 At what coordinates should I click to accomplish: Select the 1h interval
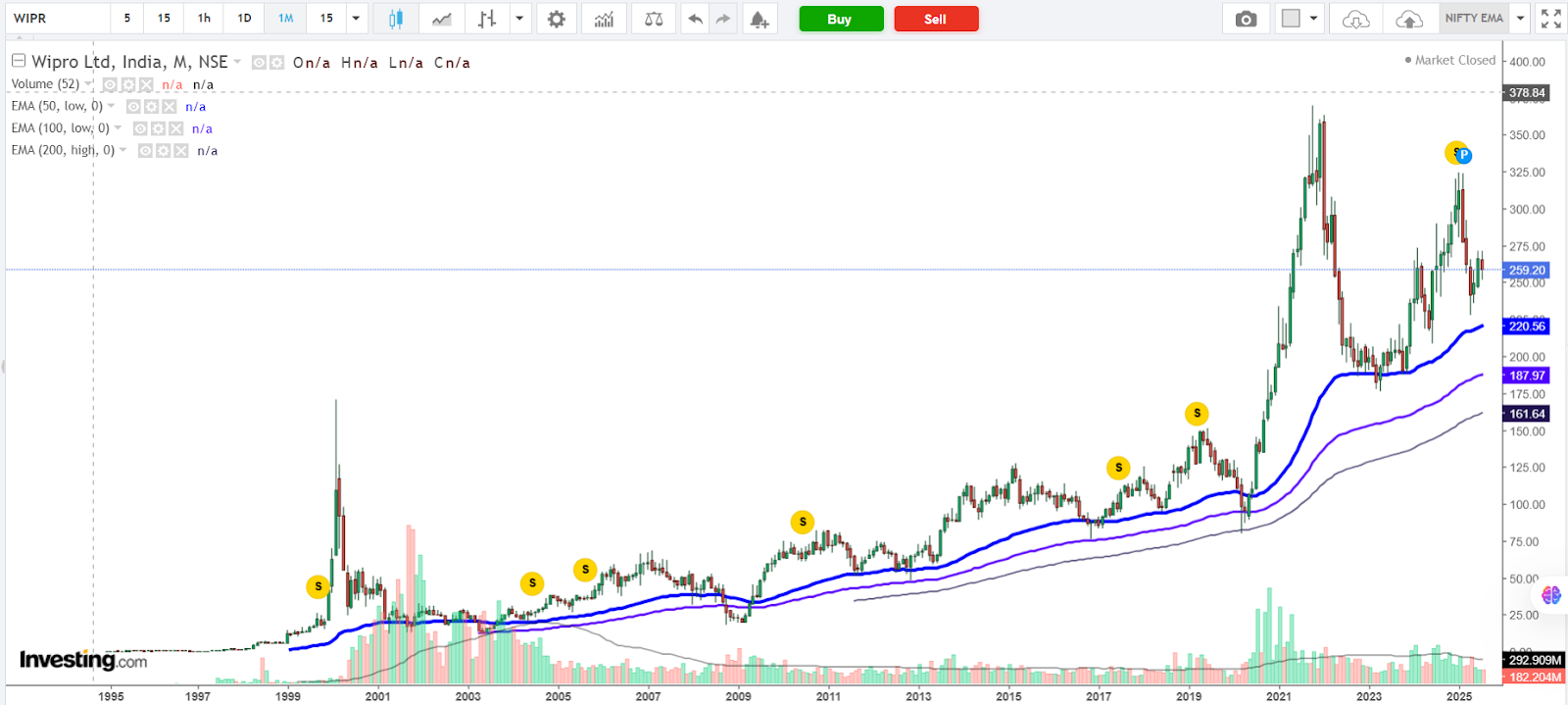204,19
